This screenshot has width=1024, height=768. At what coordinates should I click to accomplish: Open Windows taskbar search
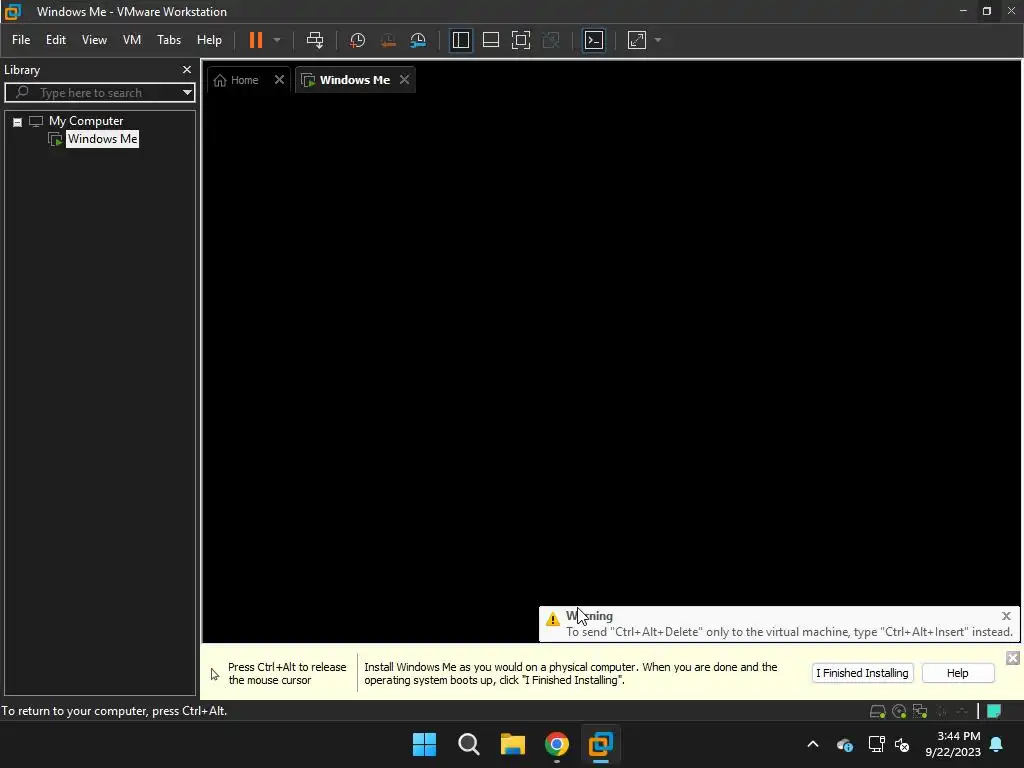[x=469, y=744]
